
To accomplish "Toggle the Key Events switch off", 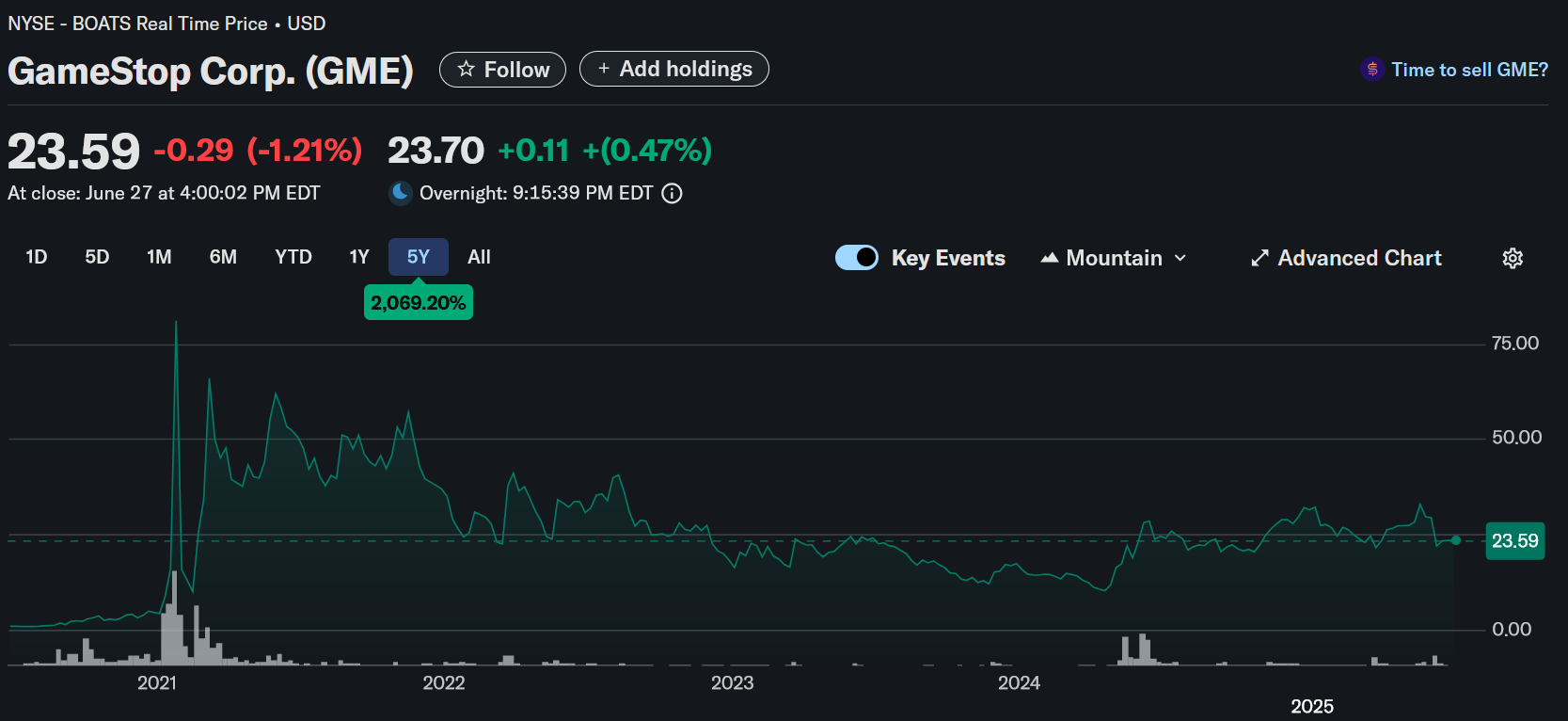I will 857,257.
